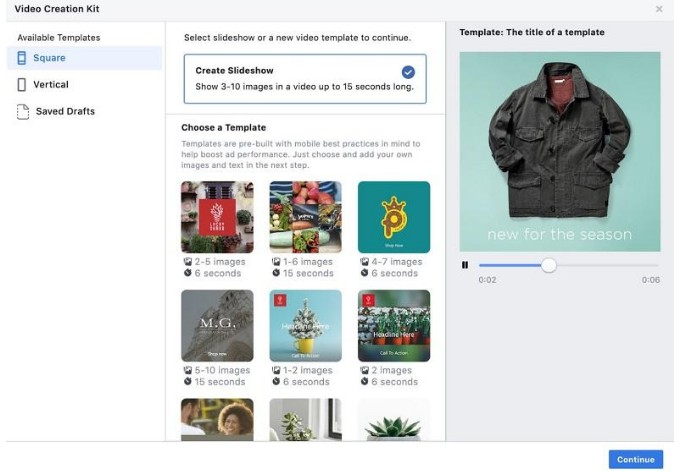Click the jacket preview image

(560, 152)
